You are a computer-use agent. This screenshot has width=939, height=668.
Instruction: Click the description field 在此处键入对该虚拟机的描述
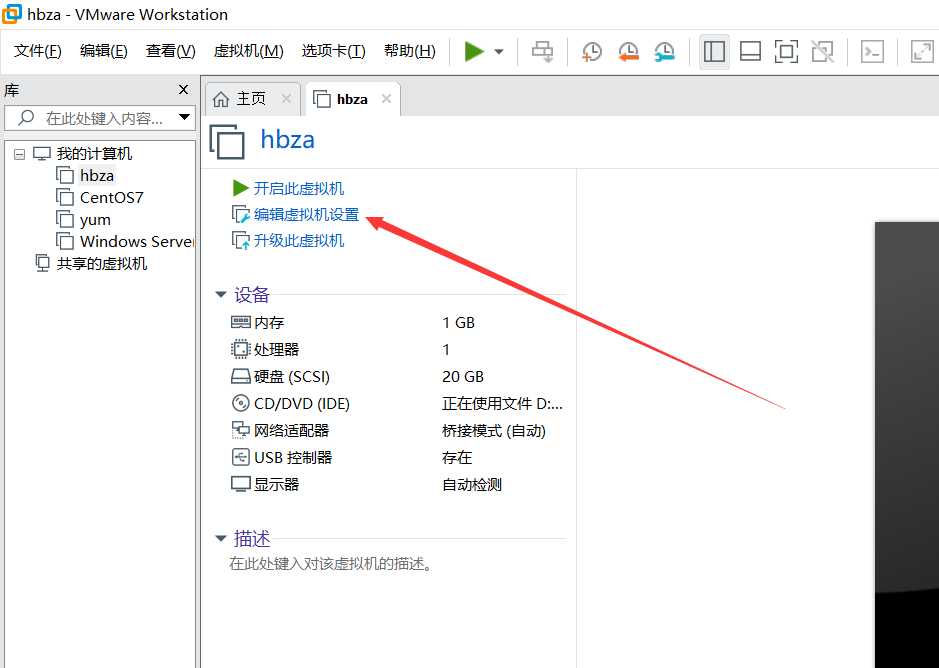pyautogui.click(x=331, y=564)
